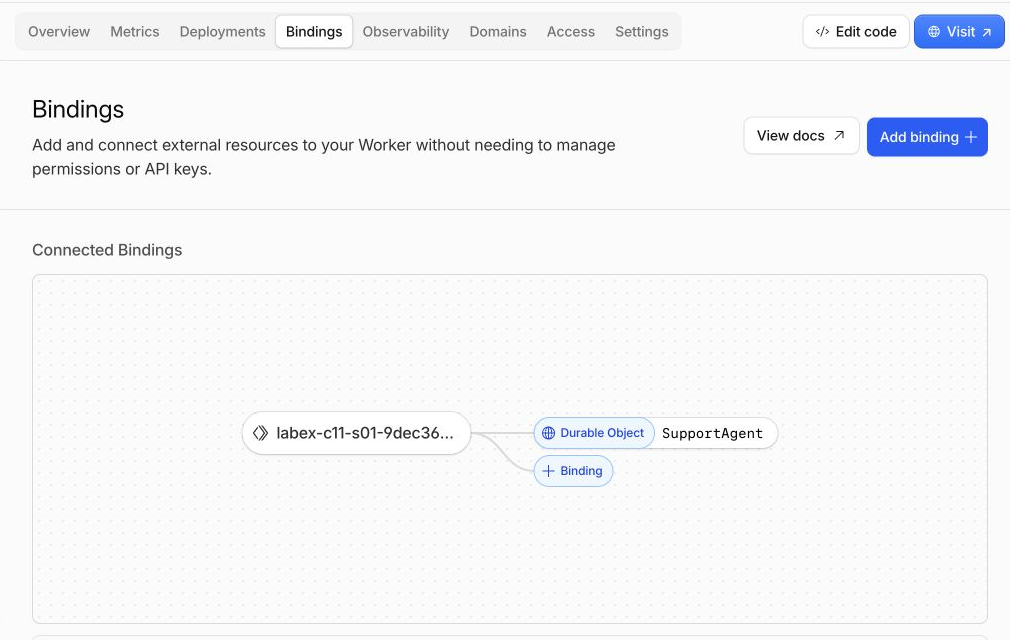The width and height of the screenshot is (1010, 640).
Task: Click the + Binding node in graph
Action: point(573,471)
